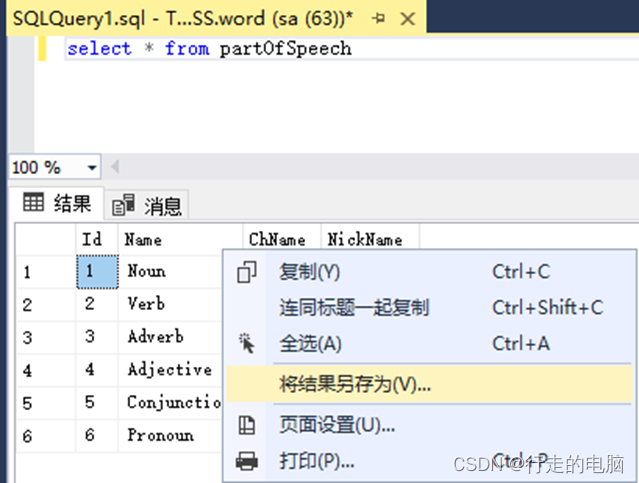Close the SQLQuery1.sql tab

pos(407,19)
